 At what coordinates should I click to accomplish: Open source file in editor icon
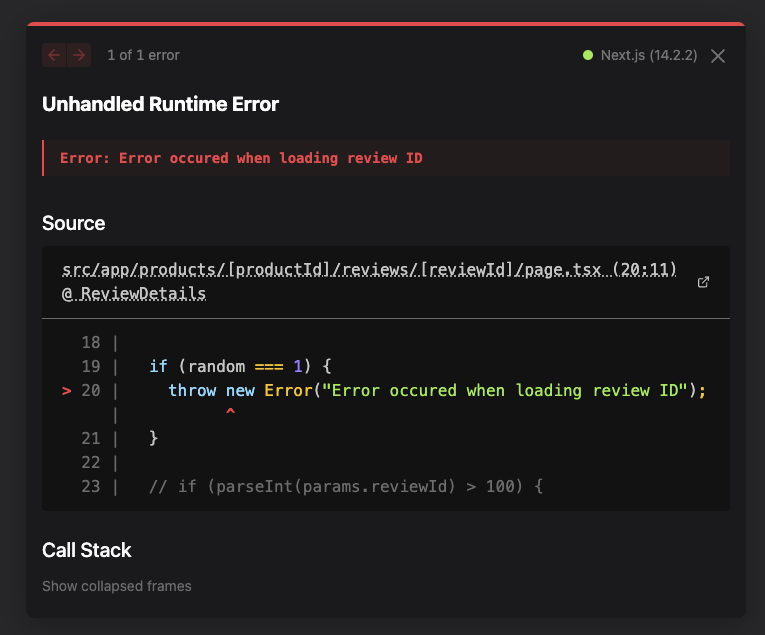coord(703,282)
